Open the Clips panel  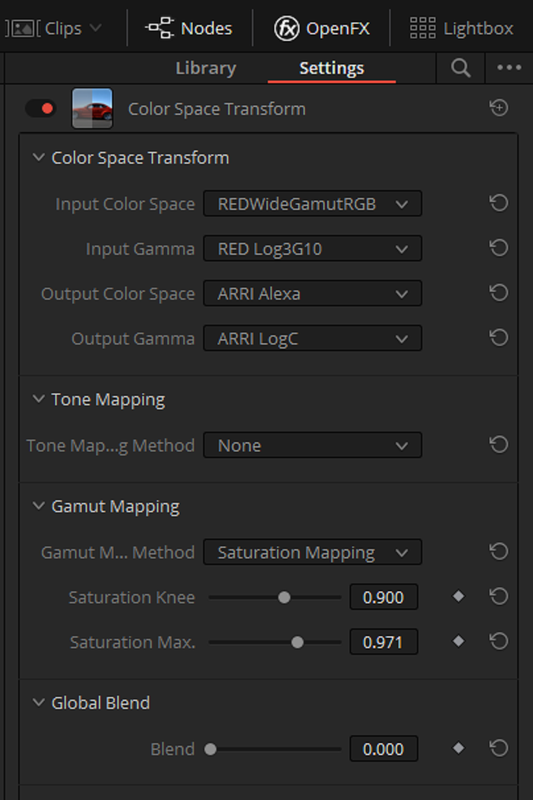click(x=45, y=28)
